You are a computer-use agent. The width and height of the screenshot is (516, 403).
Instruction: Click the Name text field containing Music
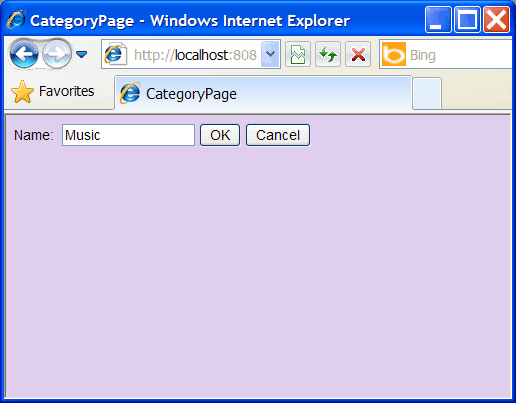tap(128, 135)
